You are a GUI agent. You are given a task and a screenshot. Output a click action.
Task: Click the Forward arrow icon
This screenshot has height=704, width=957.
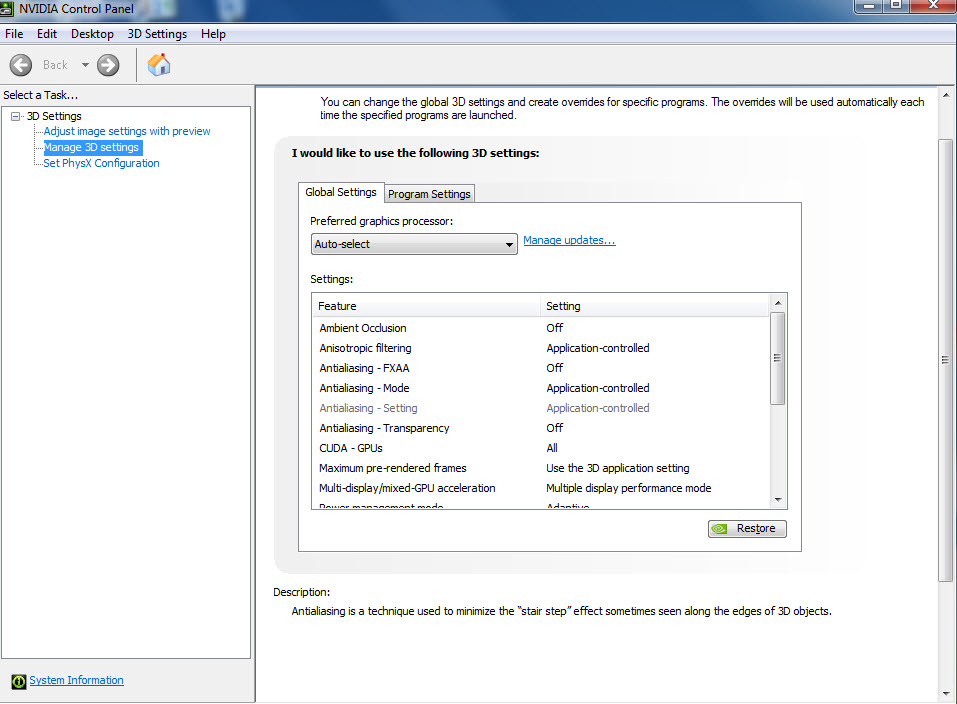tap(108, 65)
